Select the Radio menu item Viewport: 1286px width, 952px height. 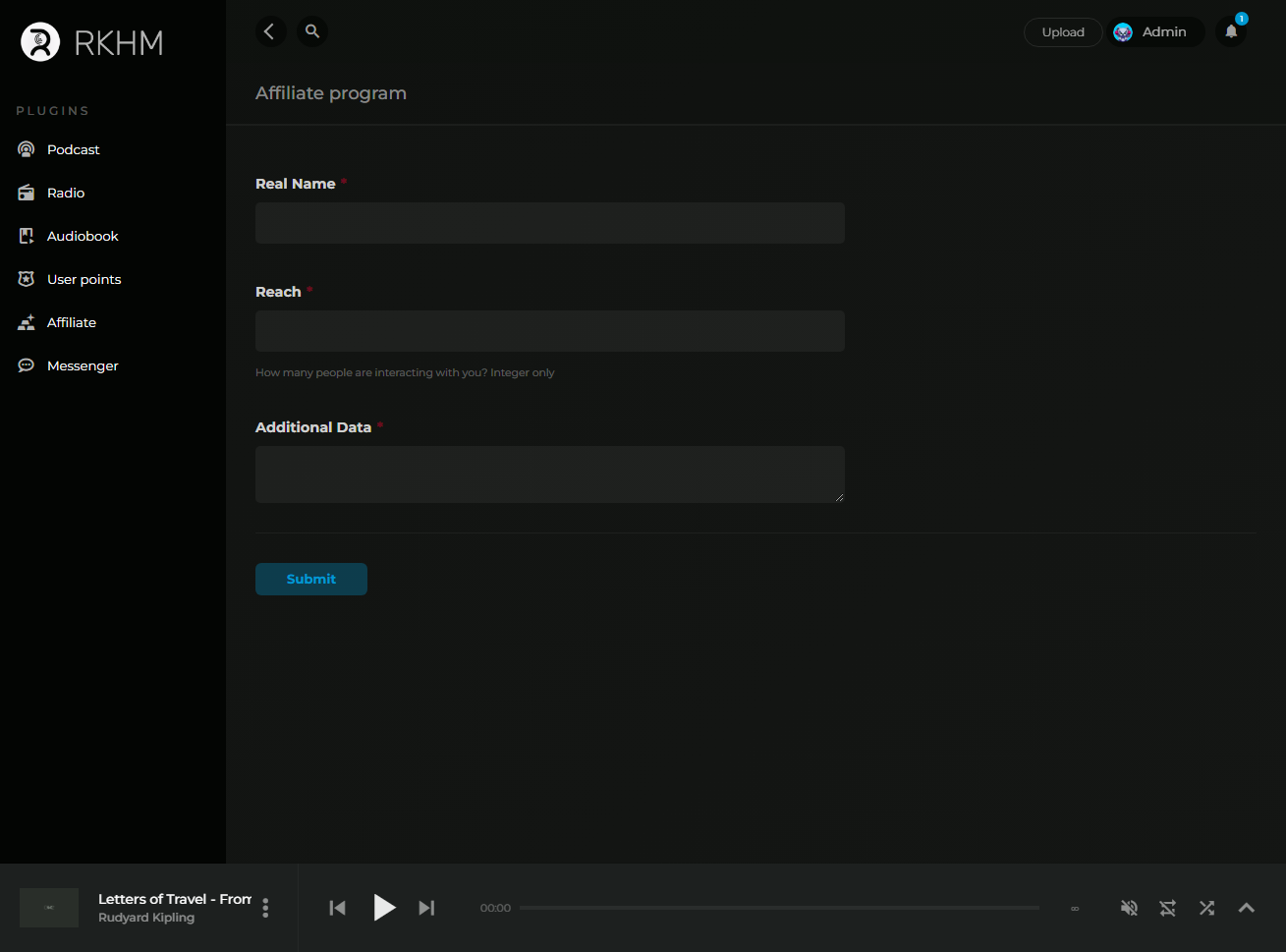point(66,193)
